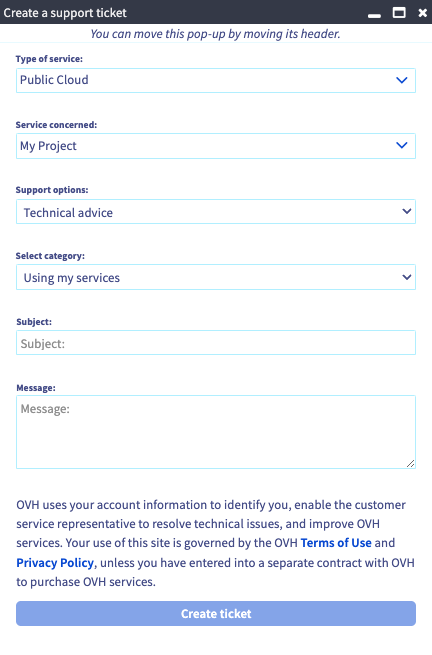Click the Subject field label
Screen dimensions: 432x655
[34, 322]
